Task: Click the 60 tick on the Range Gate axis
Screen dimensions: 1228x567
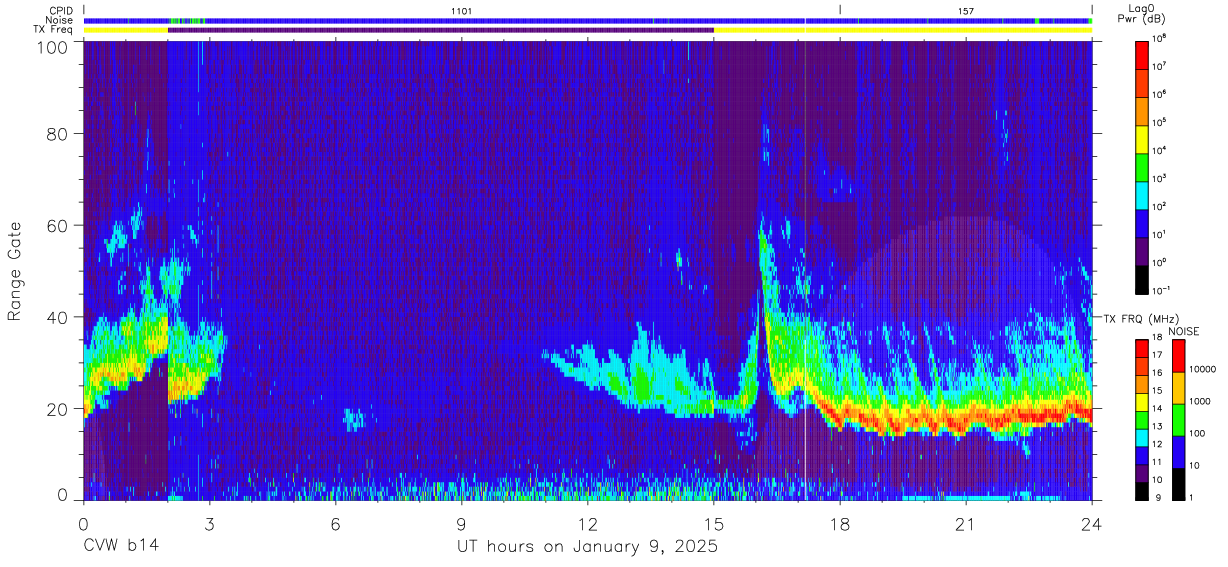Action: (58, 226)
